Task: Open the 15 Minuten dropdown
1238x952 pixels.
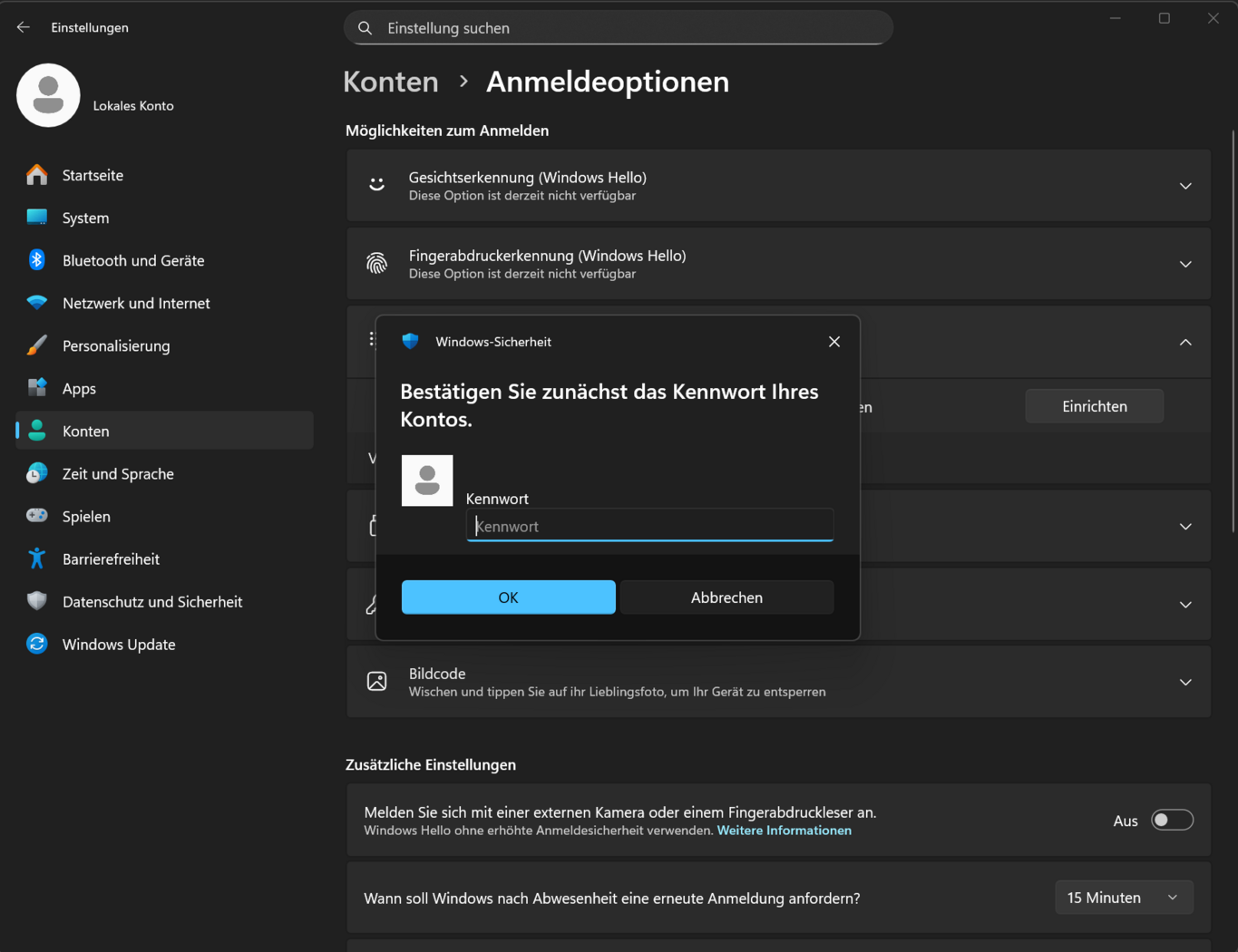Action: coord(1124,898)
